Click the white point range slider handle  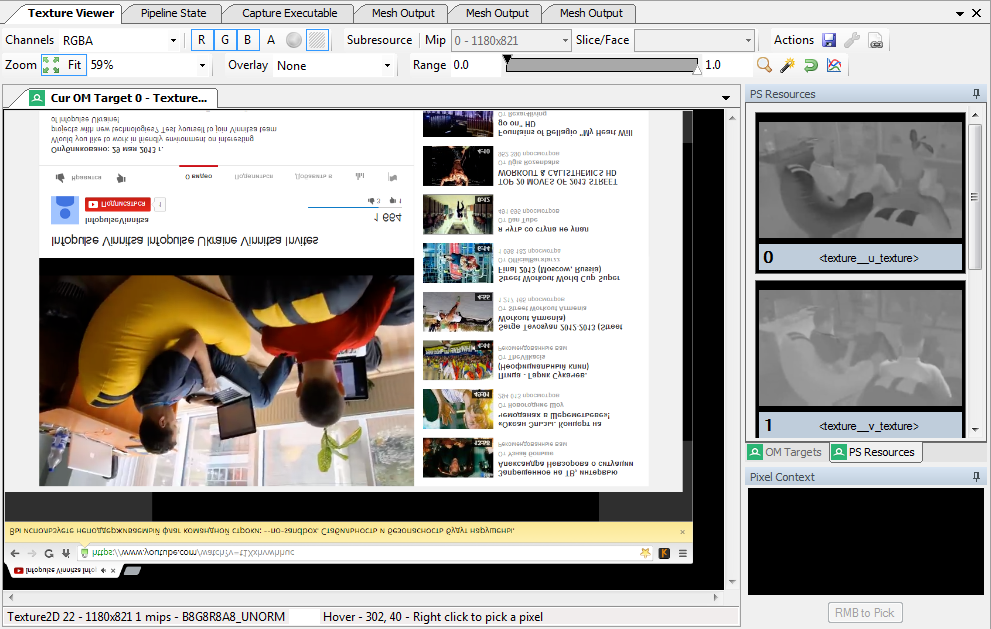tap(697, 71)
